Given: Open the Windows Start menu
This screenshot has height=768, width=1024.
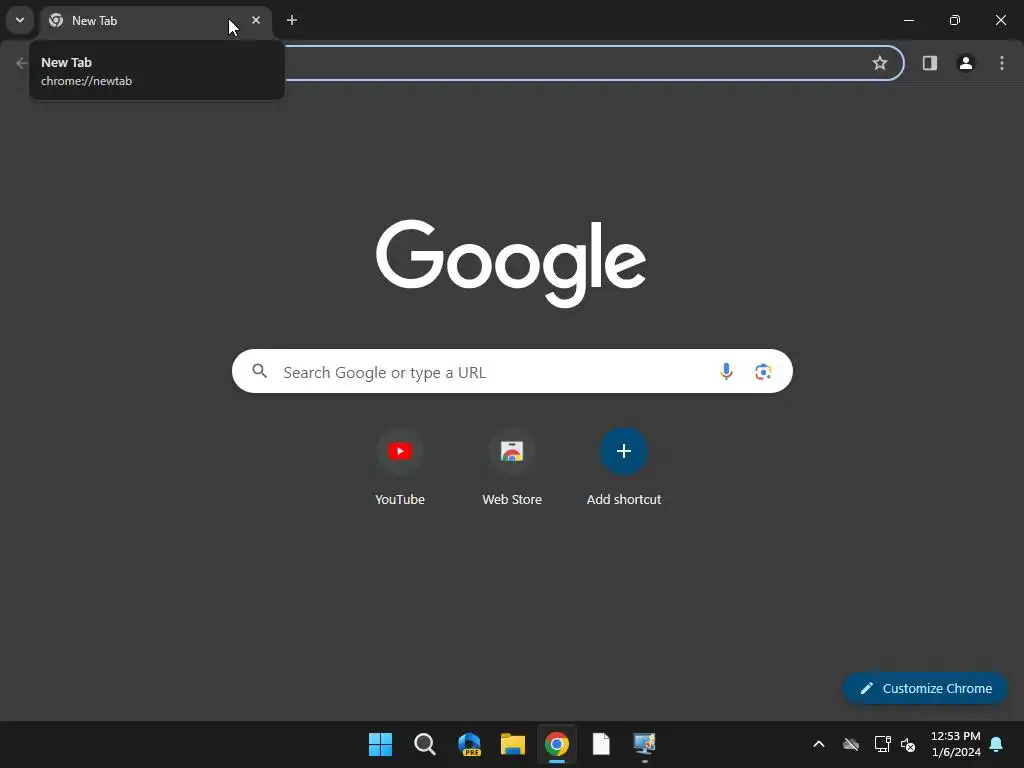Looking at the screenshot, I should [380, 744].
